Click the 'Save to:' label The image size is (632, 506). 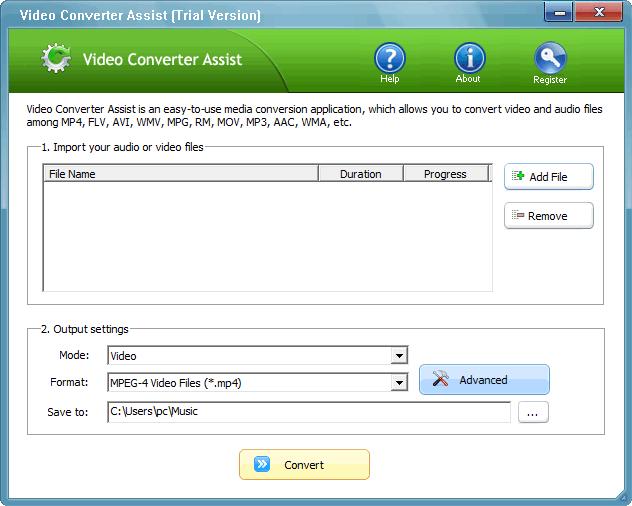pos(68,412)
